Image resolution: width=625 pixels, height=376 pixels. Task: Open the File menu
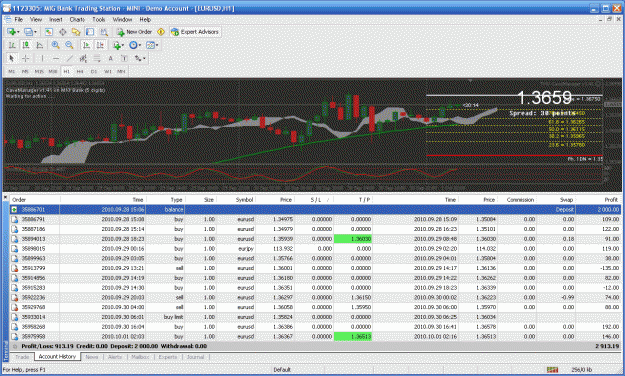pyautogui.click(x=19, y=19)
